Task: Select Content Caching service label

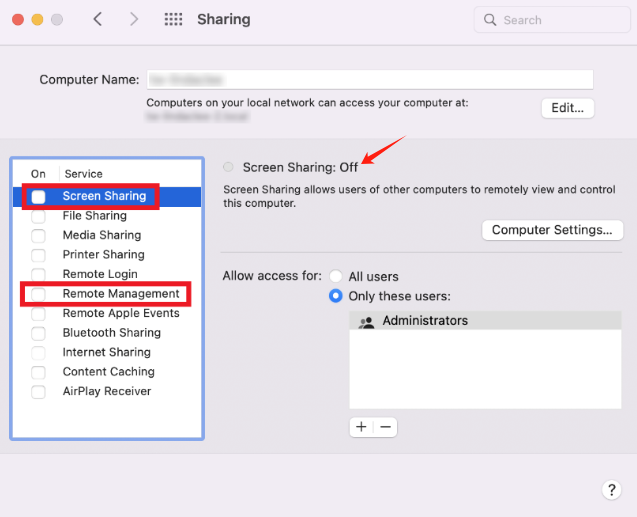Action: [108, 372]
